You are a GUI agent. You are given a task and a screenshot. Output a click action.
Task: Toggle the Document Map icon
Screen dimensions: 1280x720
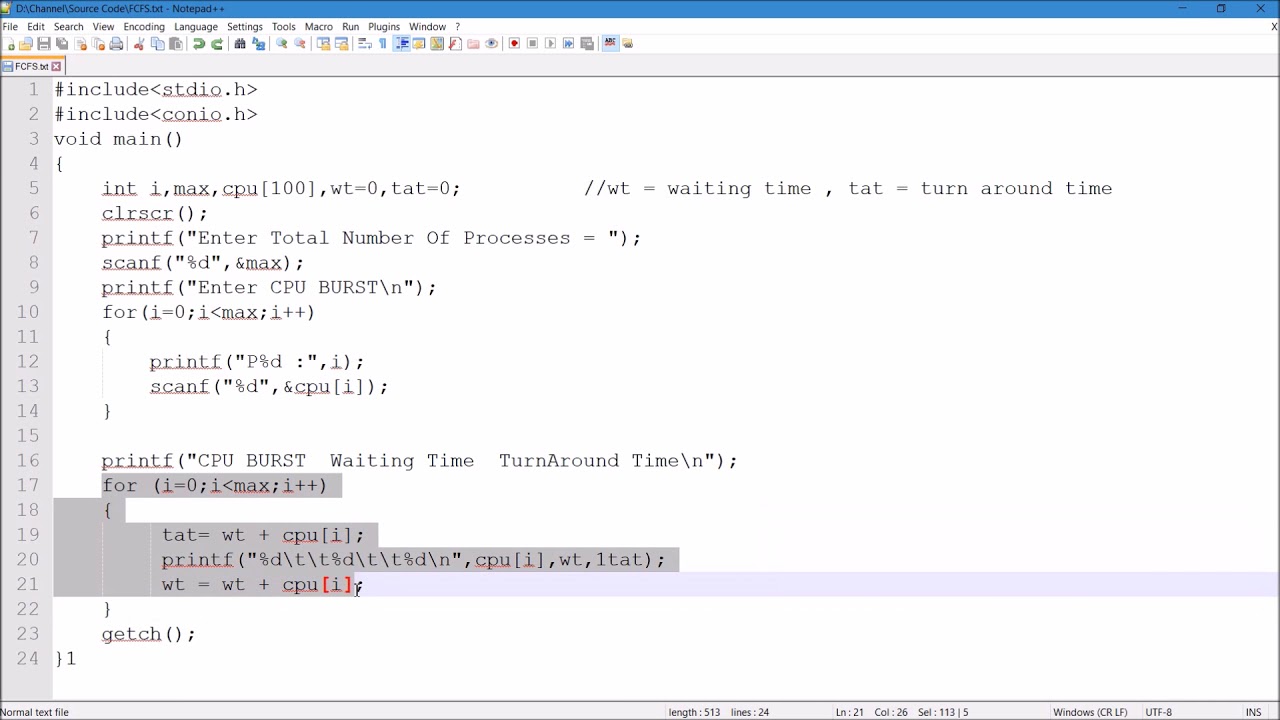[x=437, y=43]
